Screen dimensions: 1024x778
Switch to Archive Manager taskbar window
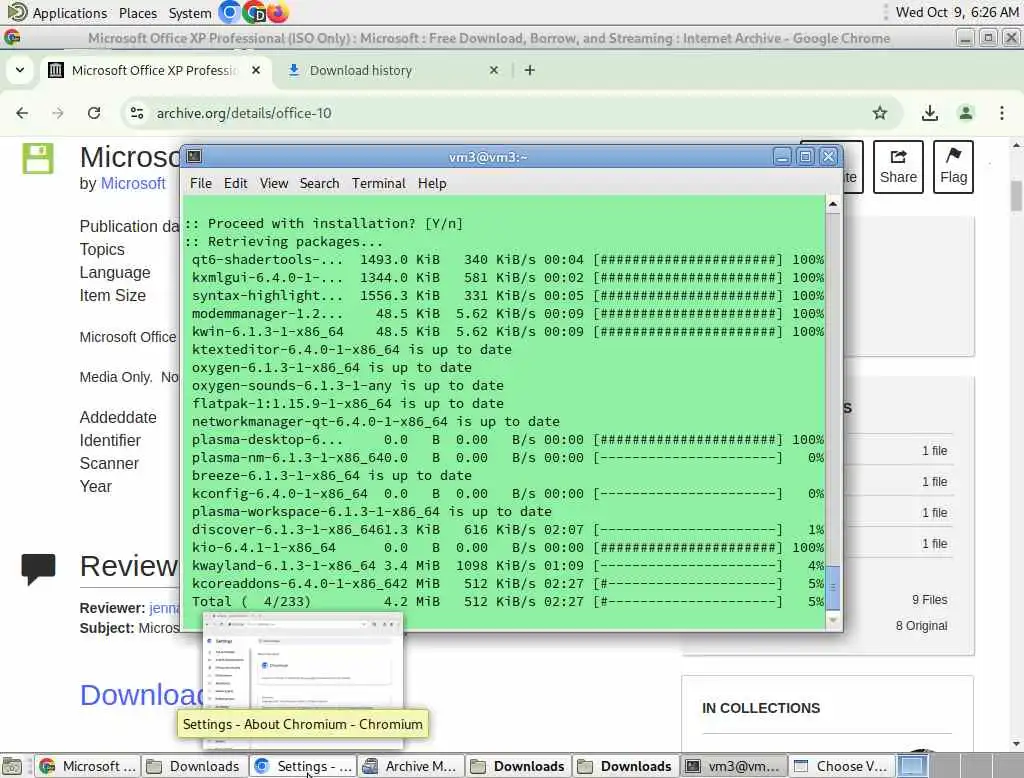pos(411,766)
